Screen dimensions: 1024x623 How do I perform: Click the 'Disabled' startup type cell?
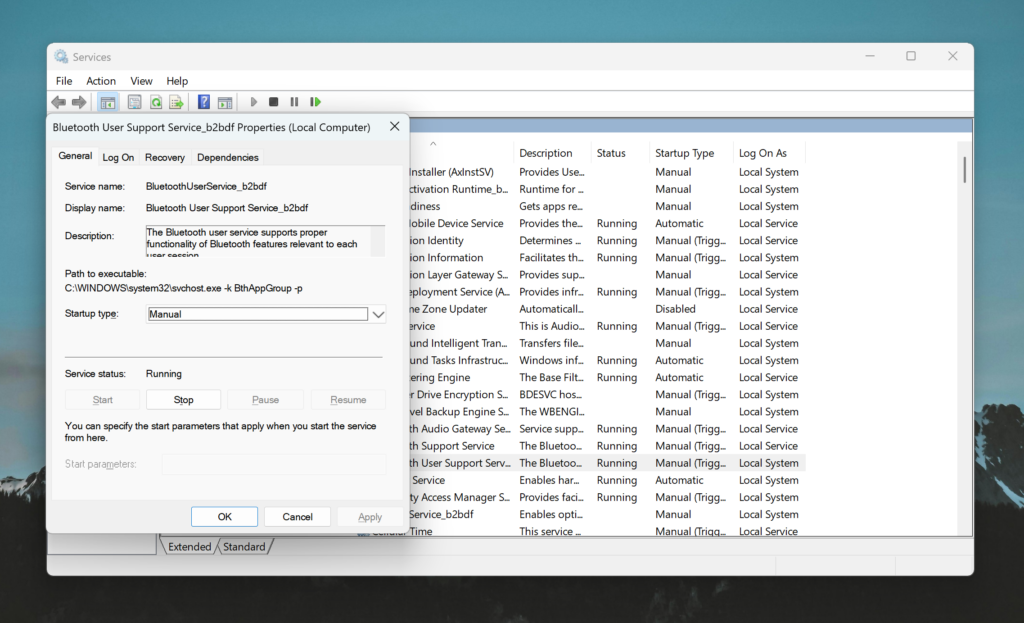pos(675,309)
